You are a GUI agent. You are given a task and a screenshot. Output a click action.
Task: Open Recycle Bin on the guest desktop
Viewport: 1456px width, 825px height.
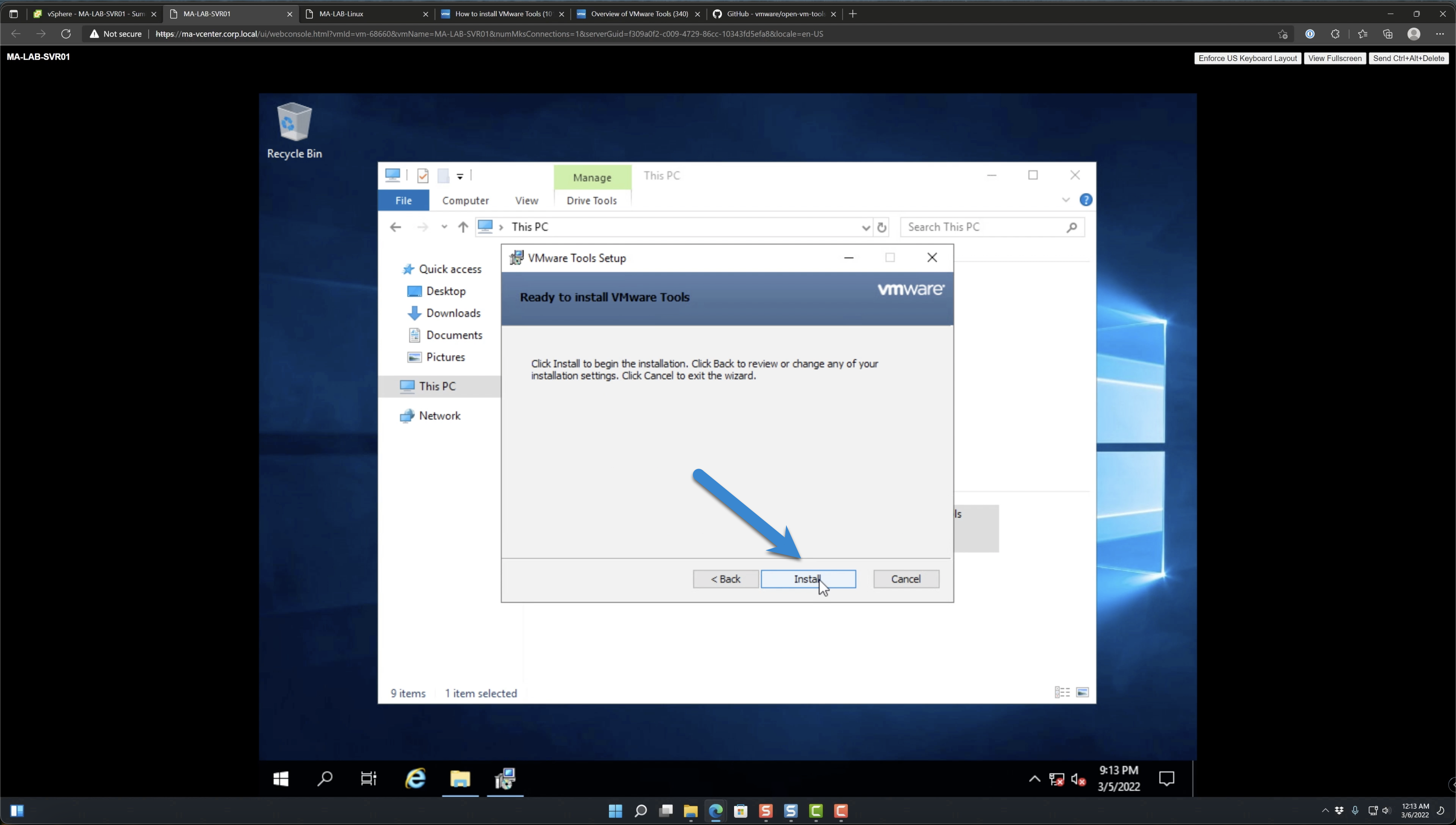pos(294,130)
